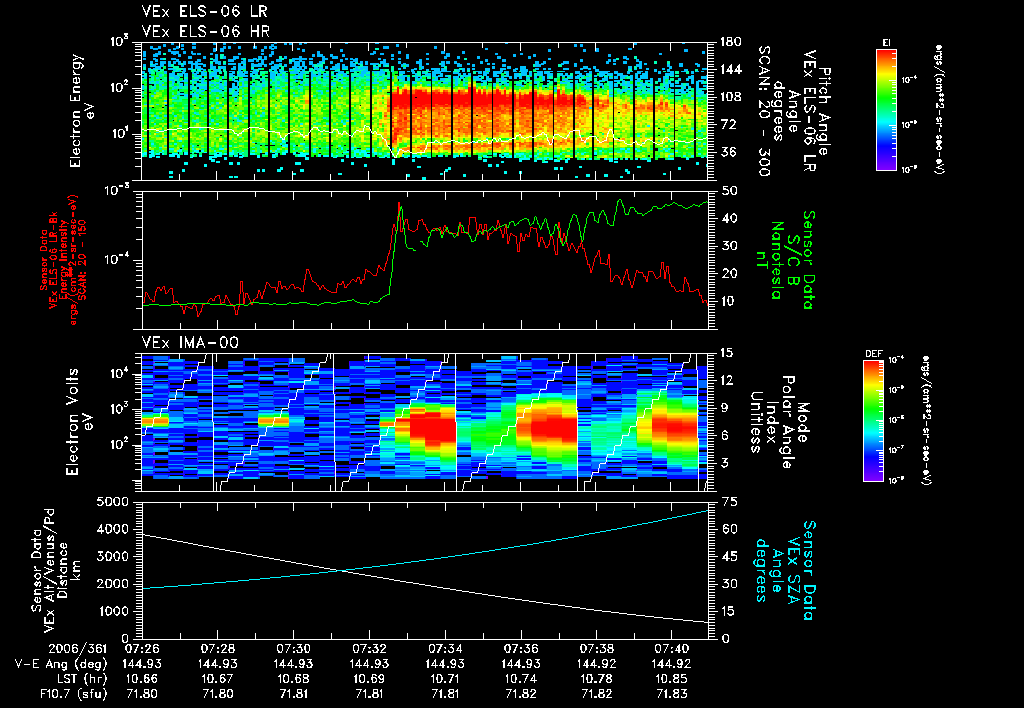
Task: Click the LST value 10.85
Action: 671,679
